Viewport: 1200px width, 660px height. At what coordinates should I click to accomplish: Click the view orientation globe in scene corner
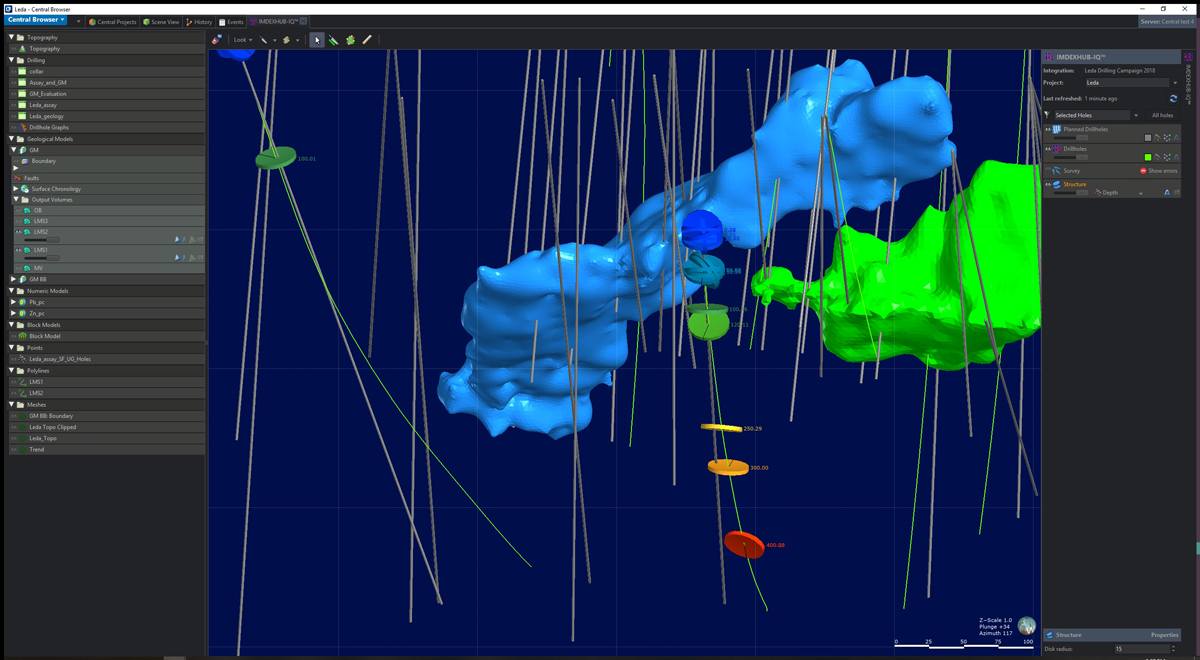point(1026,626)
